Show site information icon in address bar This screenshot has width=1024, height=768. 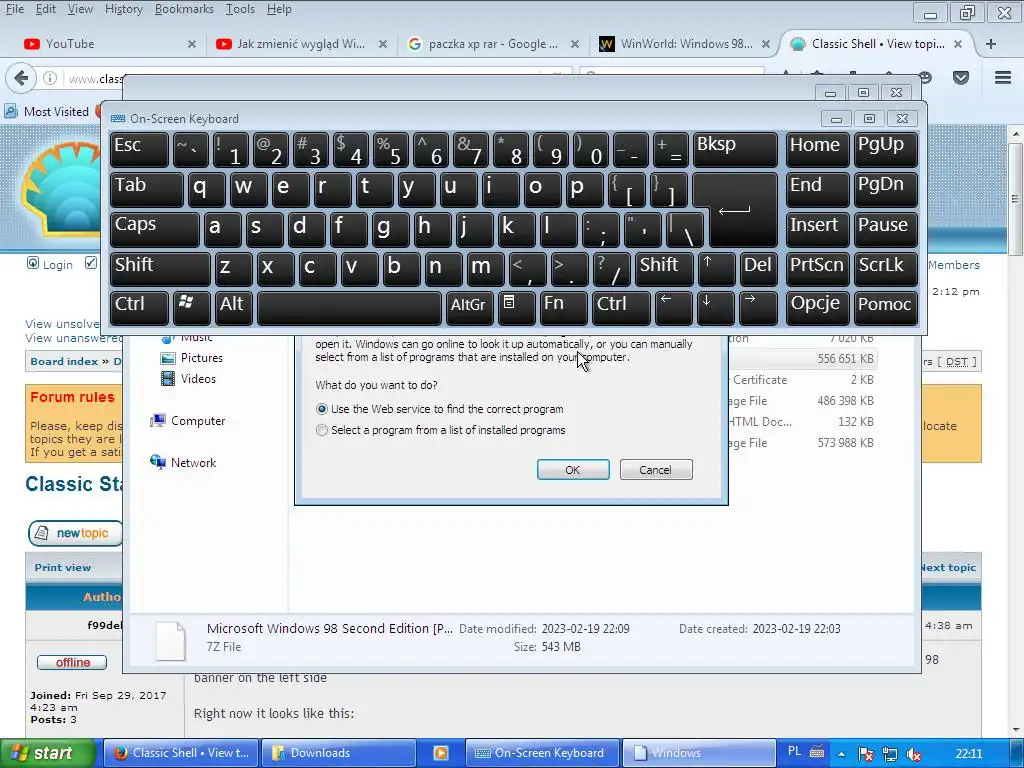pyautogui.click(x=50, y=78)
